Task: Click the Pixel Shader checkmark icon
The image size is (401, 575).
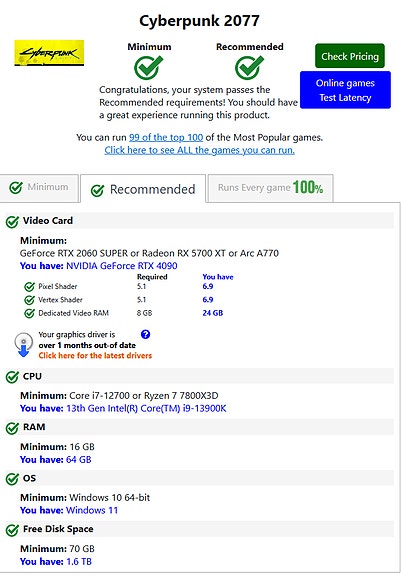Action: (x=29, y=287)
